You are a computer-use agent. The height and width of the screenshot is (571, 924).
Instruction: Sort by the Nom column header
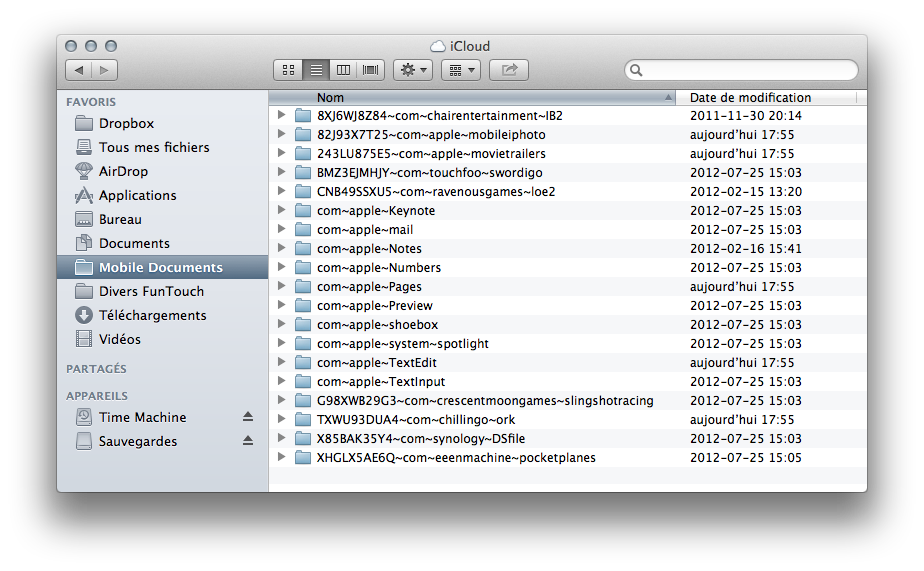click(x=472, y=98)
